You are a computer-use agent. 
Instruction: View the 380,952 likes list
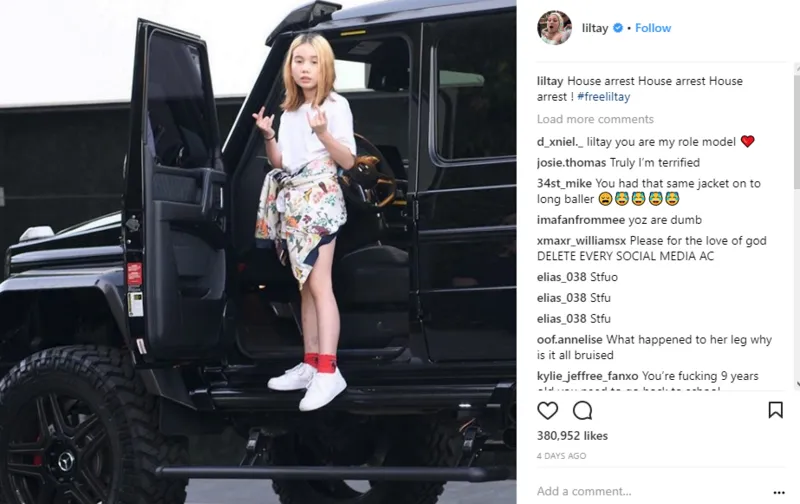(x=572, y=436)
